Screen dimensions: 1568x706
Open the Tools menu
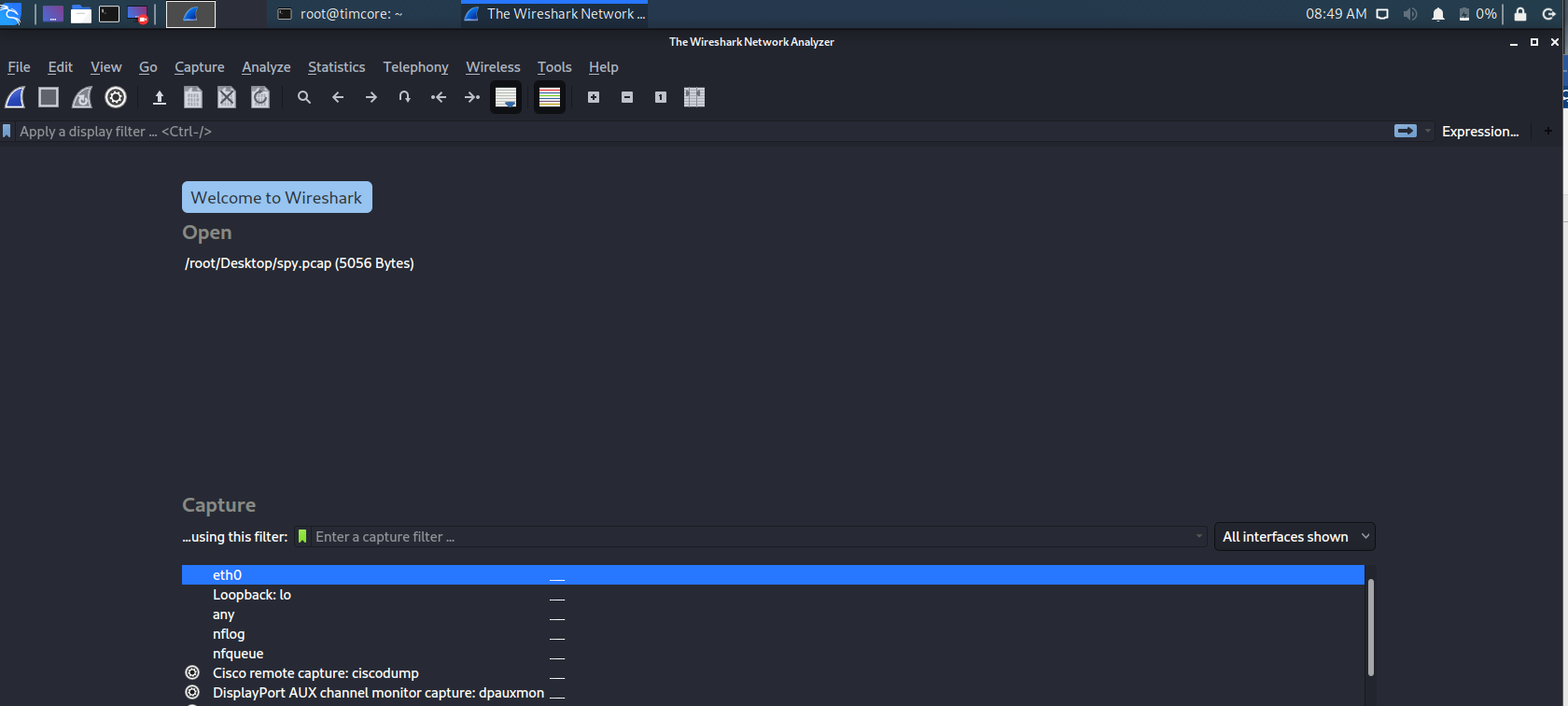click(554, 67)
